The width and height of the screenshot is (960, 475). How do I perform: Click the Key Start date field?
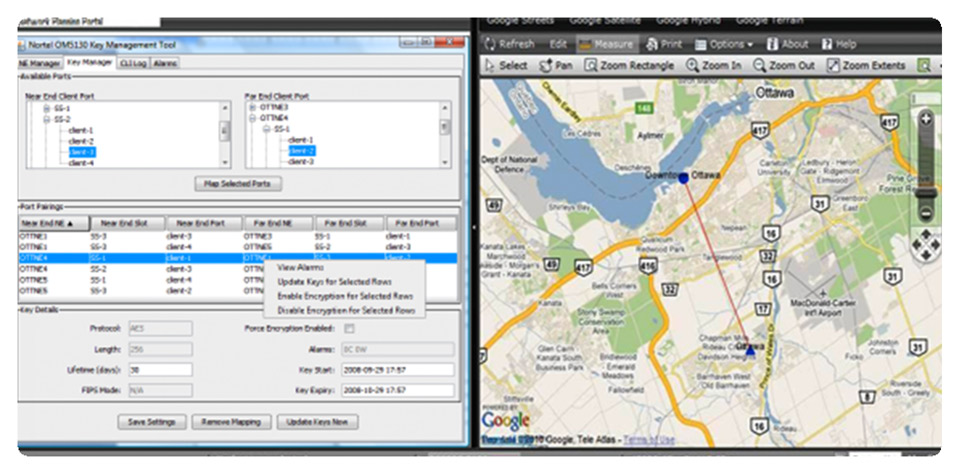click(398, 370)
